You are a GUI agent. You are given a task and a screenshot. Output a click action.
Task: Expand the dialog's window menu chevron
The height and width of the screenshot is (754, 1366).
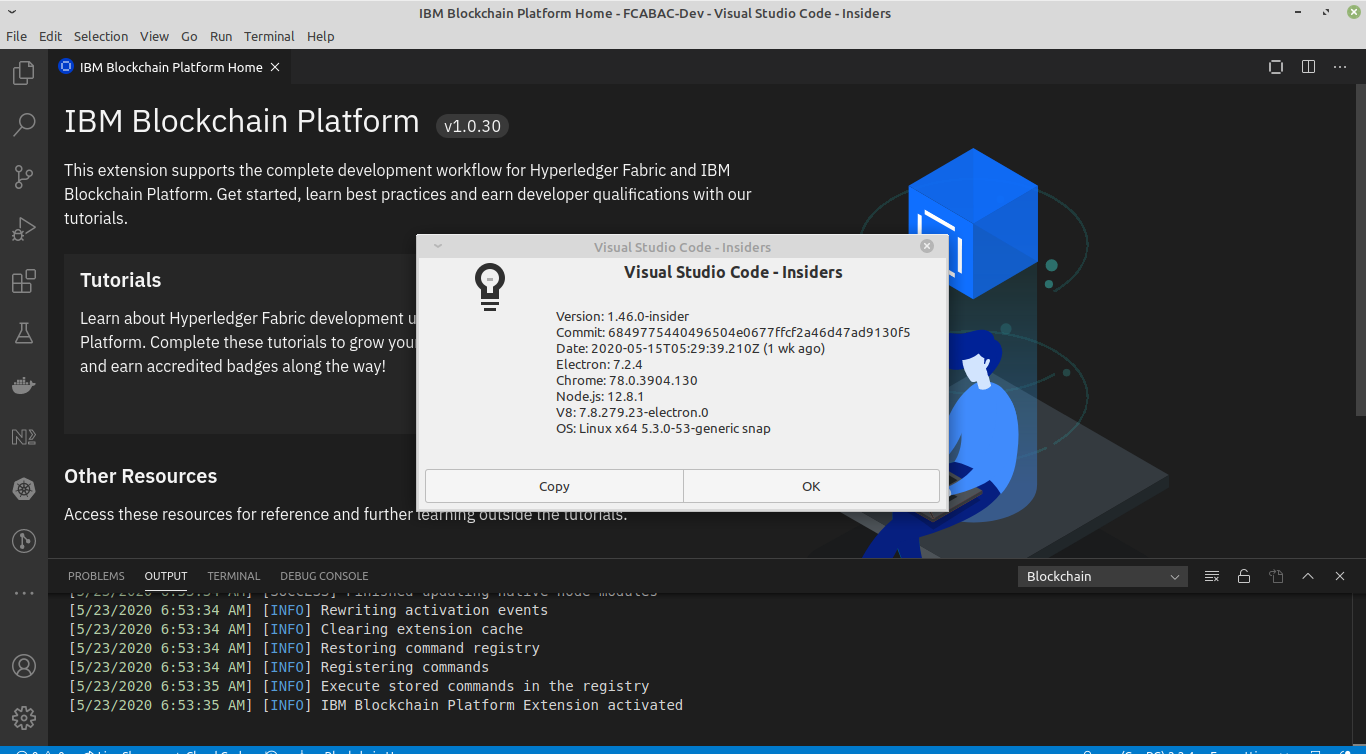437,245
